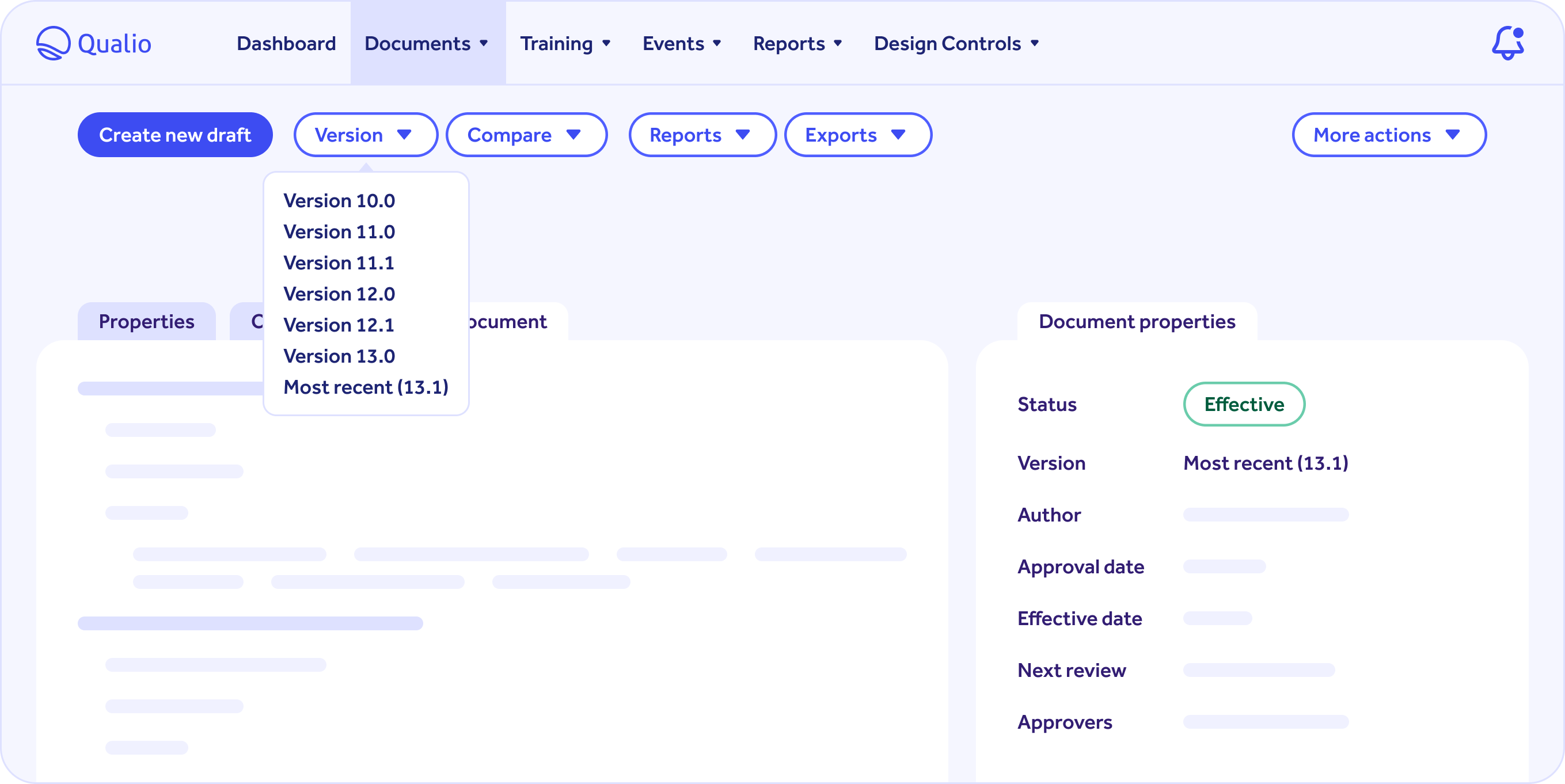Image resolution: width=1565 pixels, height=784 pixels.
Task: Expand the Compare options
Action: coord(526,135)
